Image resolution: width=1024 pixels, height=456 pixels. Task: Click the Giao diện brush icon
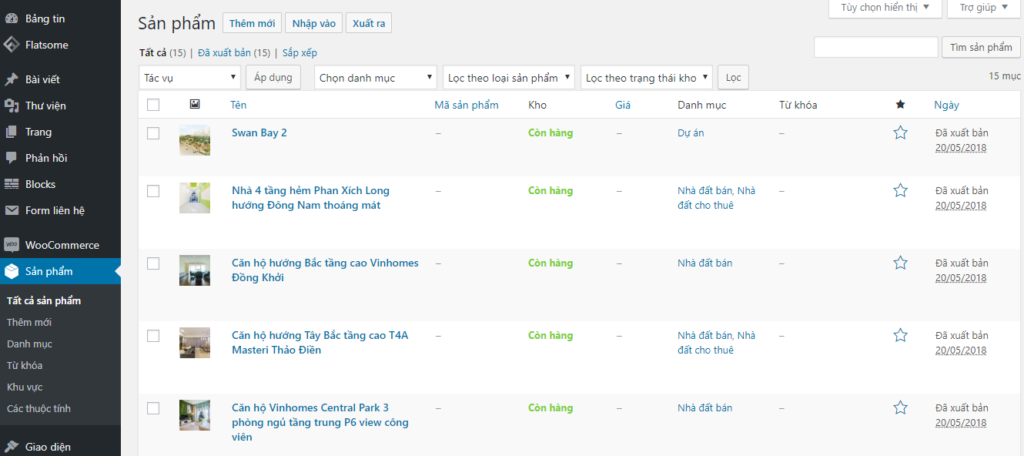(11, 448)
